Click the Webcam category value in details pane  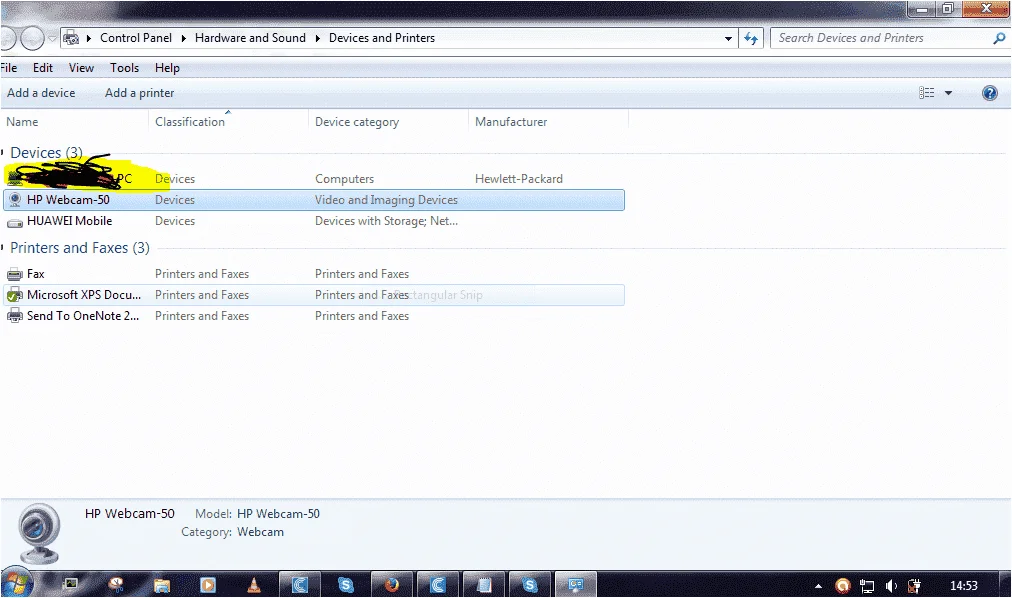pyautogui.click(x=260, y=532)
